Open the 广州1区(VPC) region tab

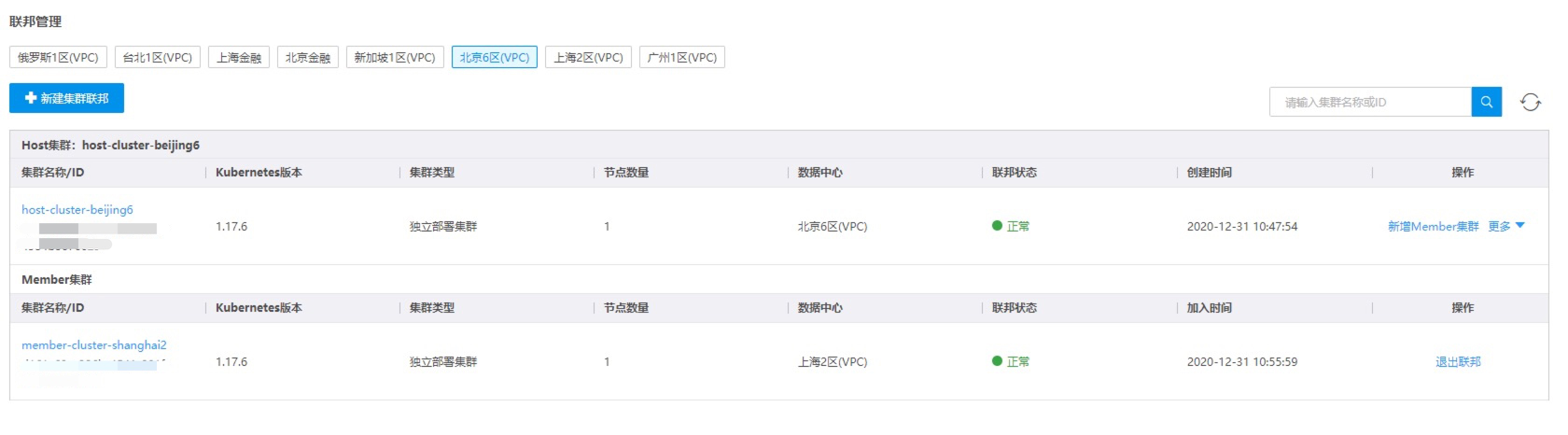(682, 57)
